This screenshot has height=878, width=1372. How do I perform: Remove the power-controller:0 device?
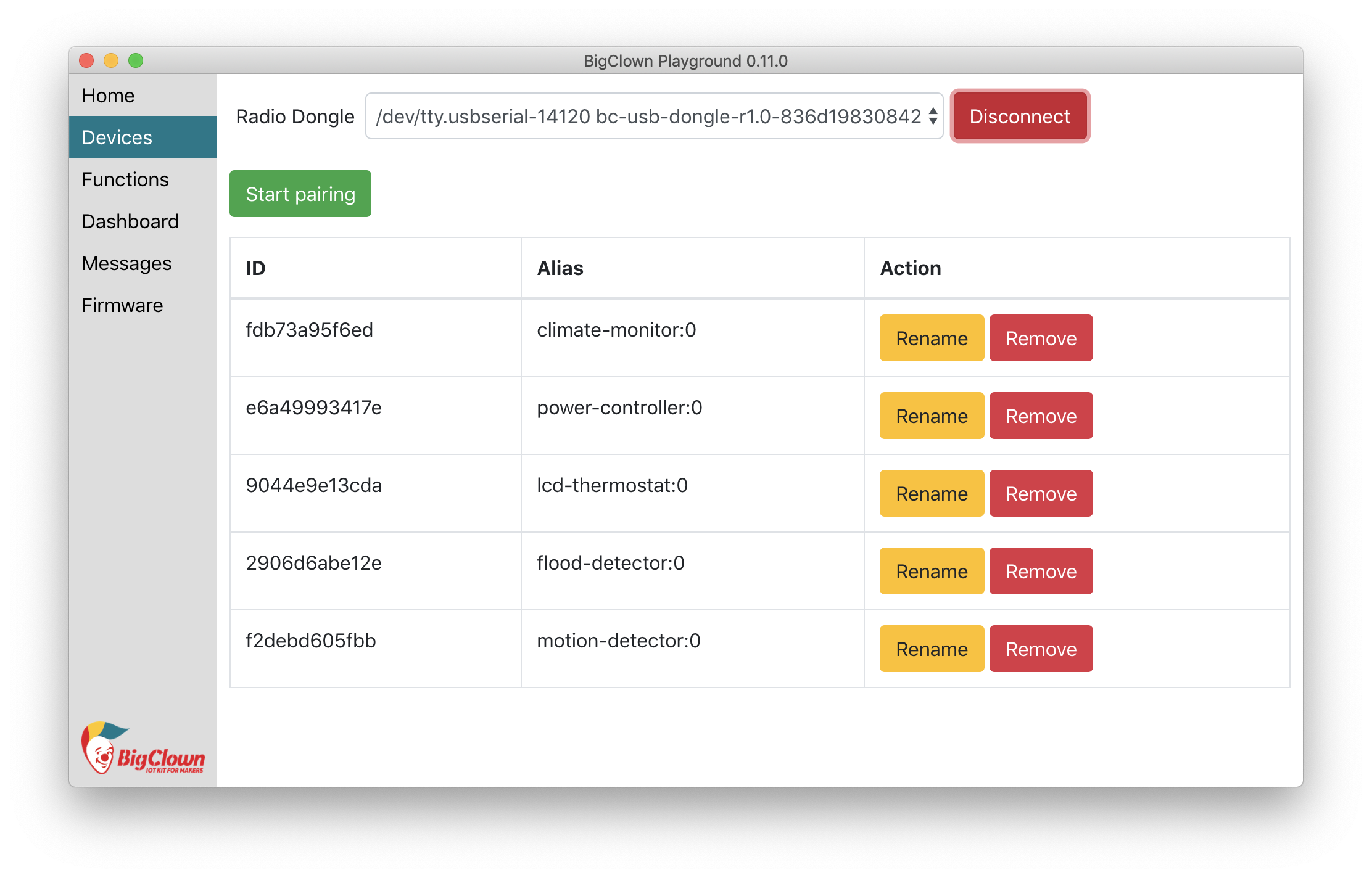click(1041, 416)
